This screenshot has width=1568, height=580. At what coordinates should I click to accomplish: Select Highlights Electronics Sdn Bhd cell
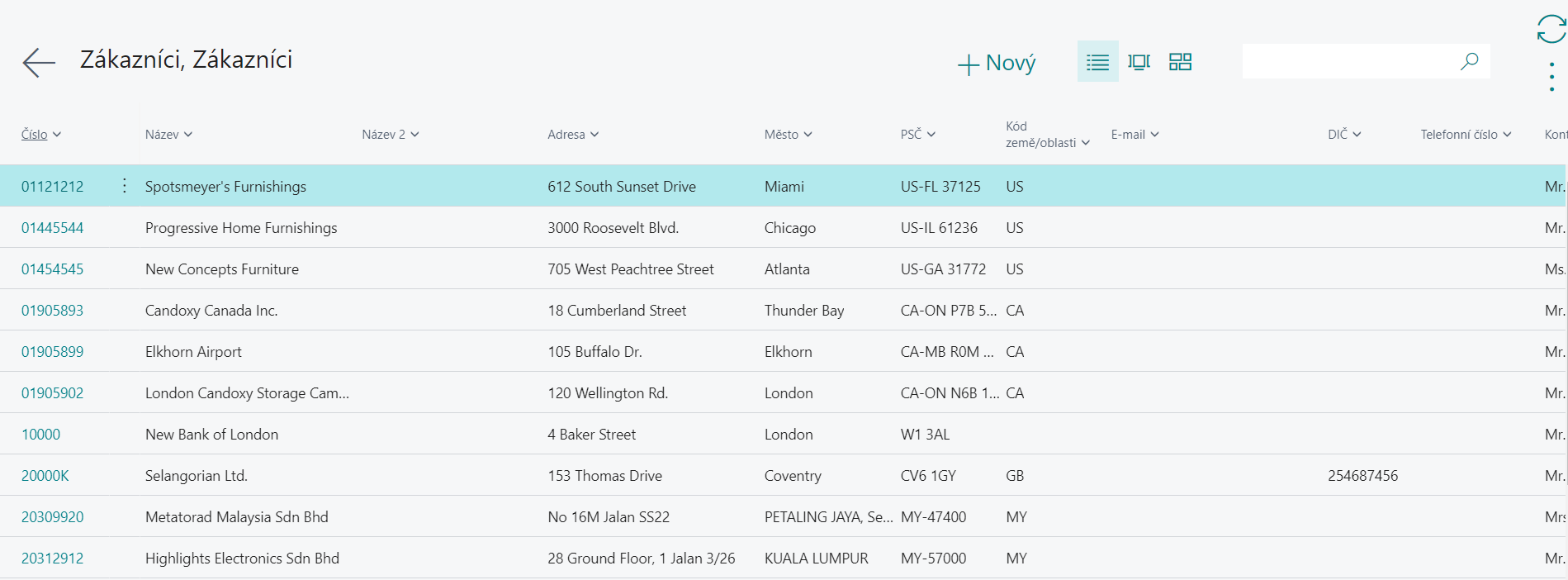[x=242, y=559]
